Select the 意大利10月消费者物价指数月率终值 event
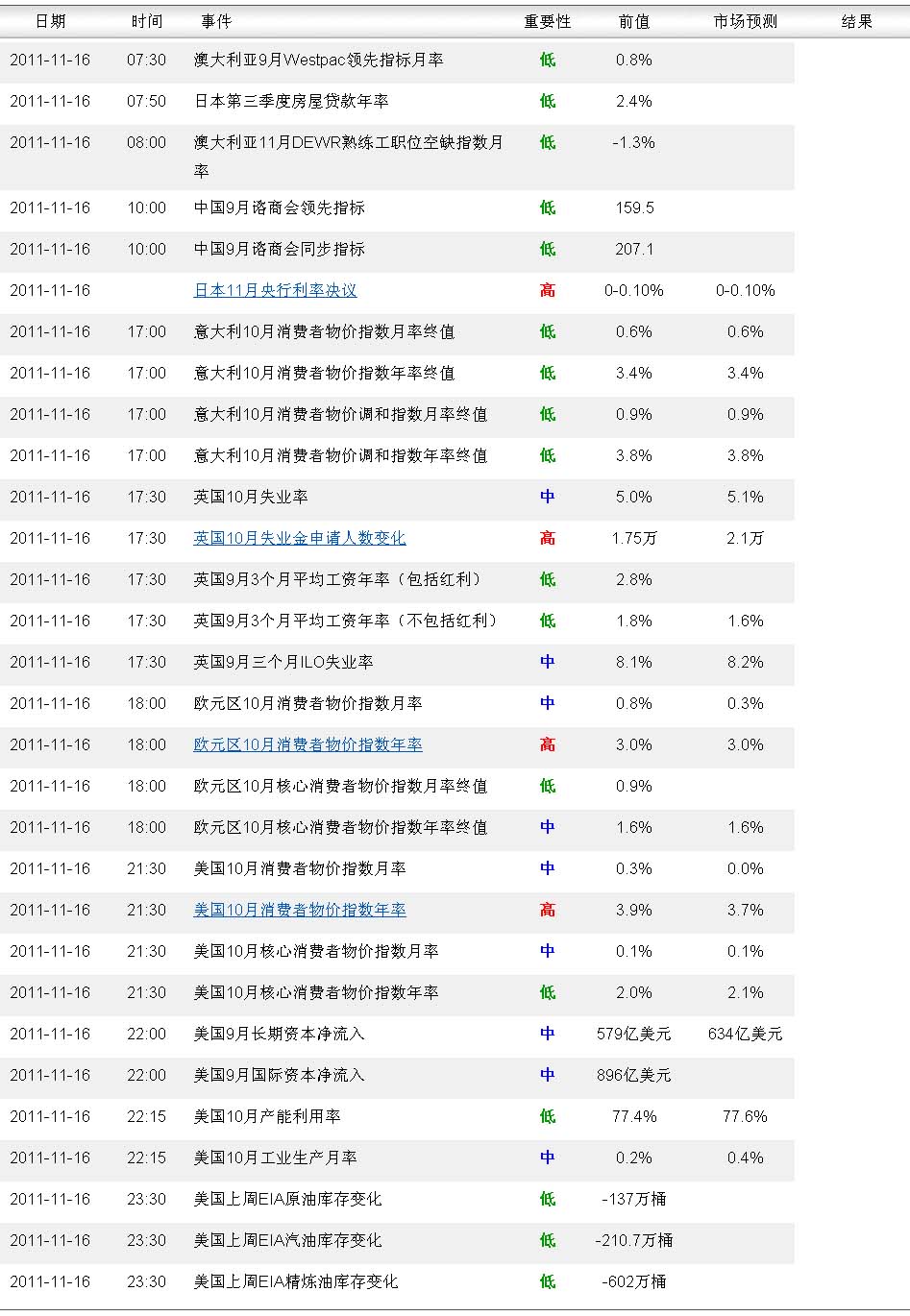The image size is (910, 1316). point(324,331)
